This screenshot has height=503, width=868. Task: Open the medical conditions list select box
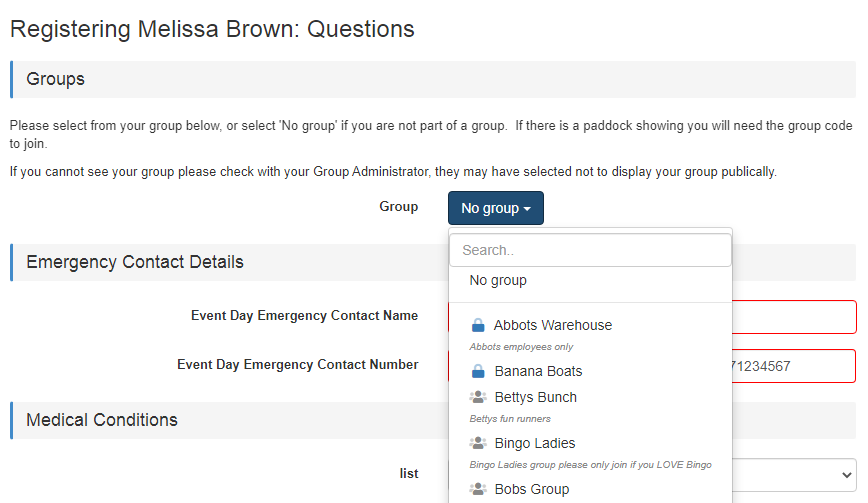[795, 474]
